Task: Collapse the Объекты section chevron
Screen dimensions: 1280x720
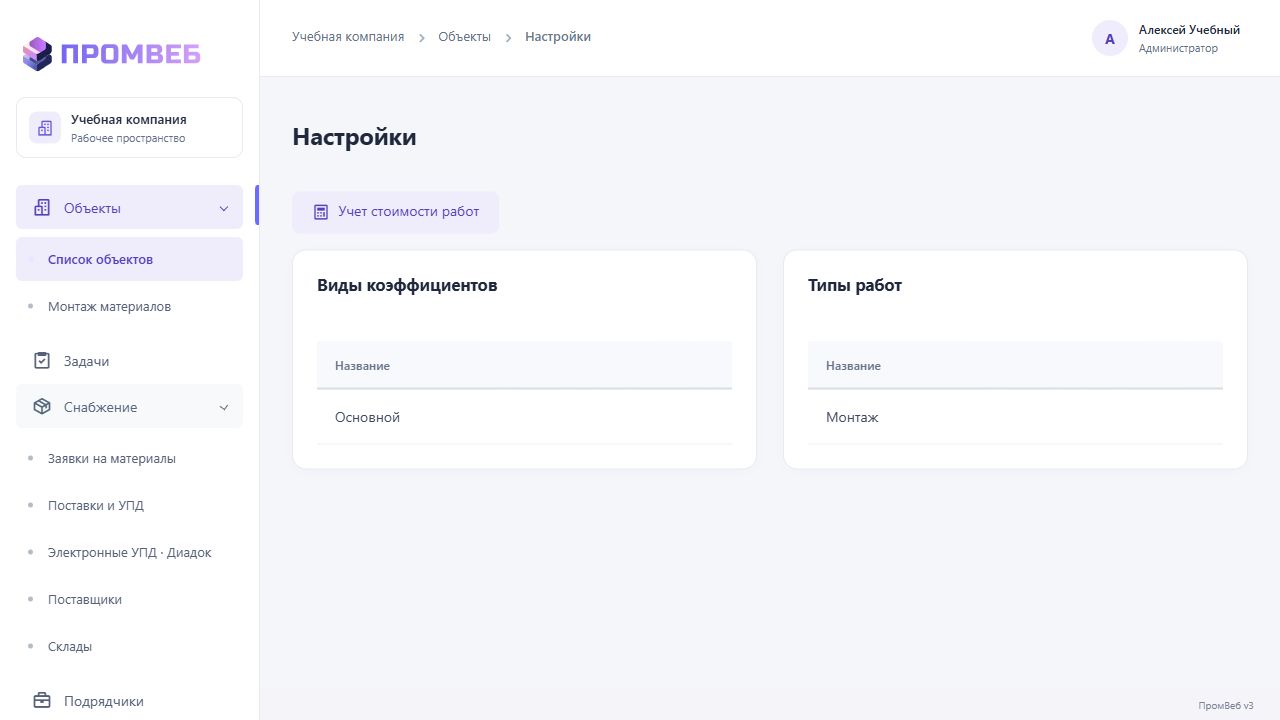Action: click(224, 208)
